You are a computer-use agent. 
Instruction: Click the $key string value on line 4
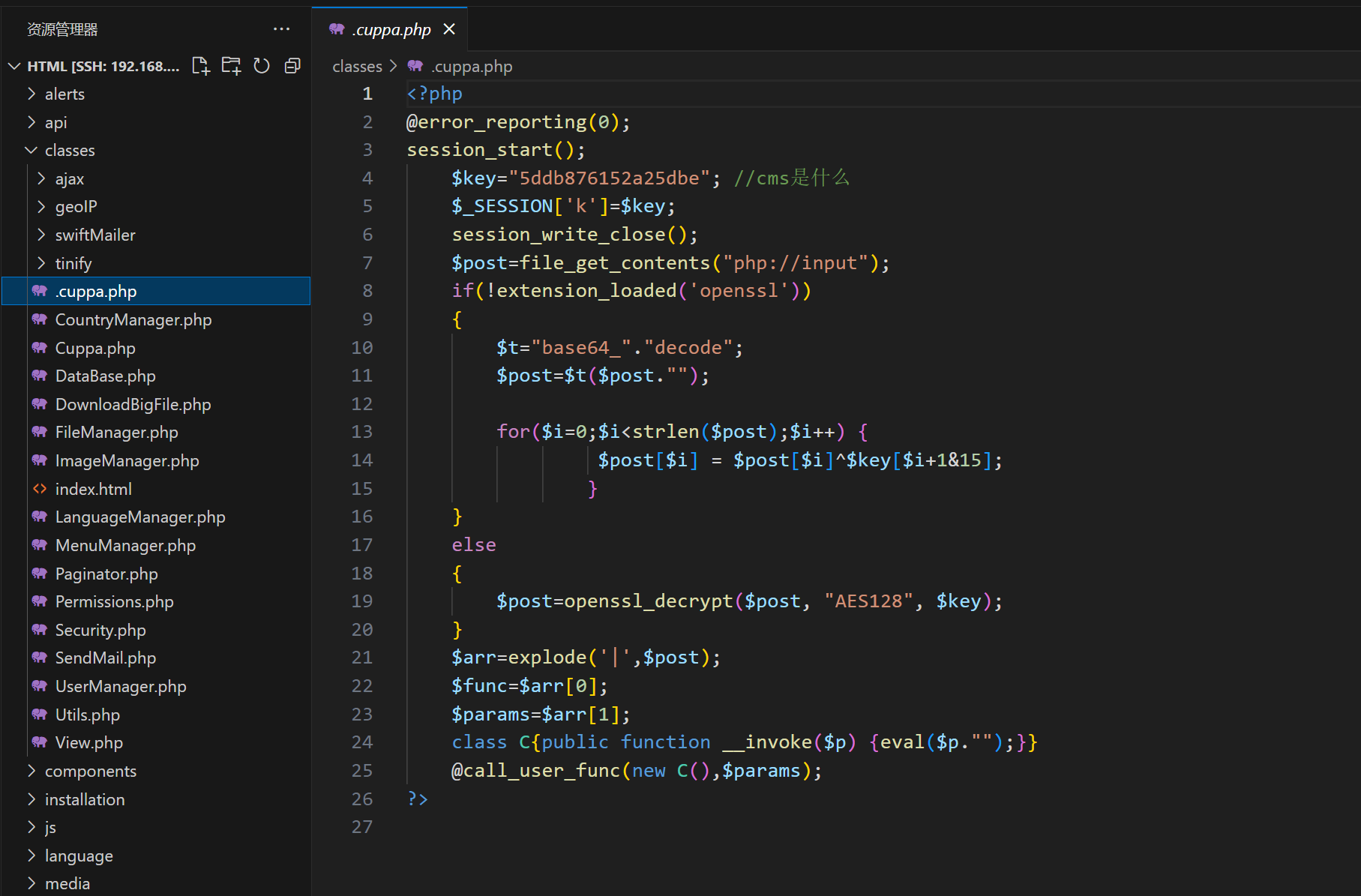(x=609, y=178)
